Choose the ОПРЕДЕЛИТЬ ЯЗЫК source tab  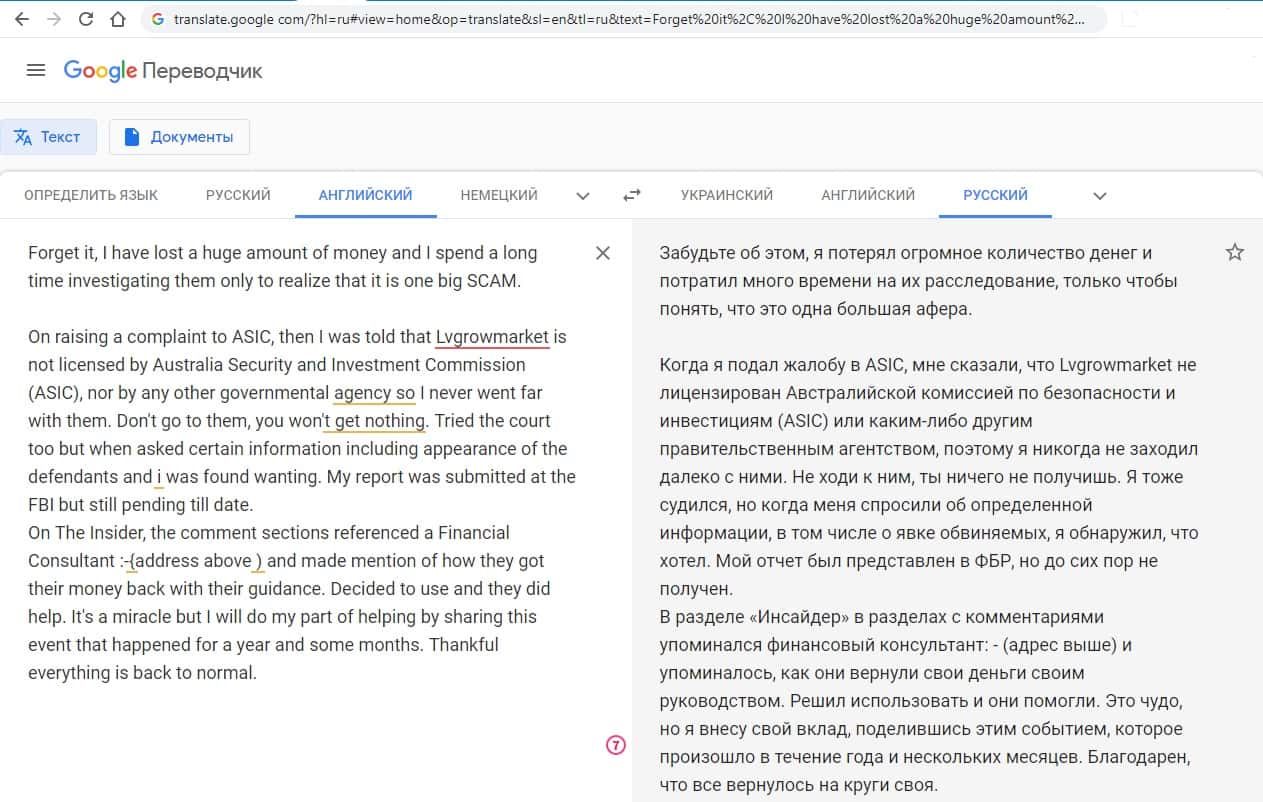click(91, 195)
